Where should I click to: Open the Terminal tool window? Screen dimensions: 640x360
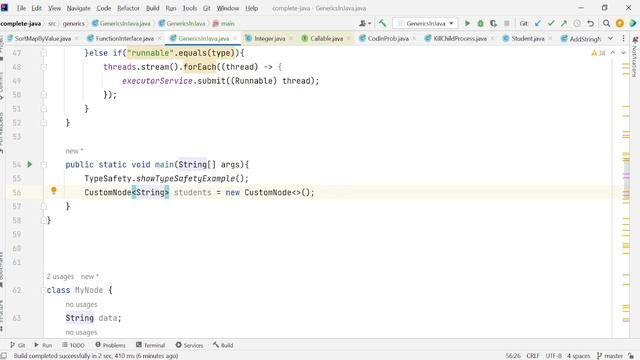click(150, 345)
